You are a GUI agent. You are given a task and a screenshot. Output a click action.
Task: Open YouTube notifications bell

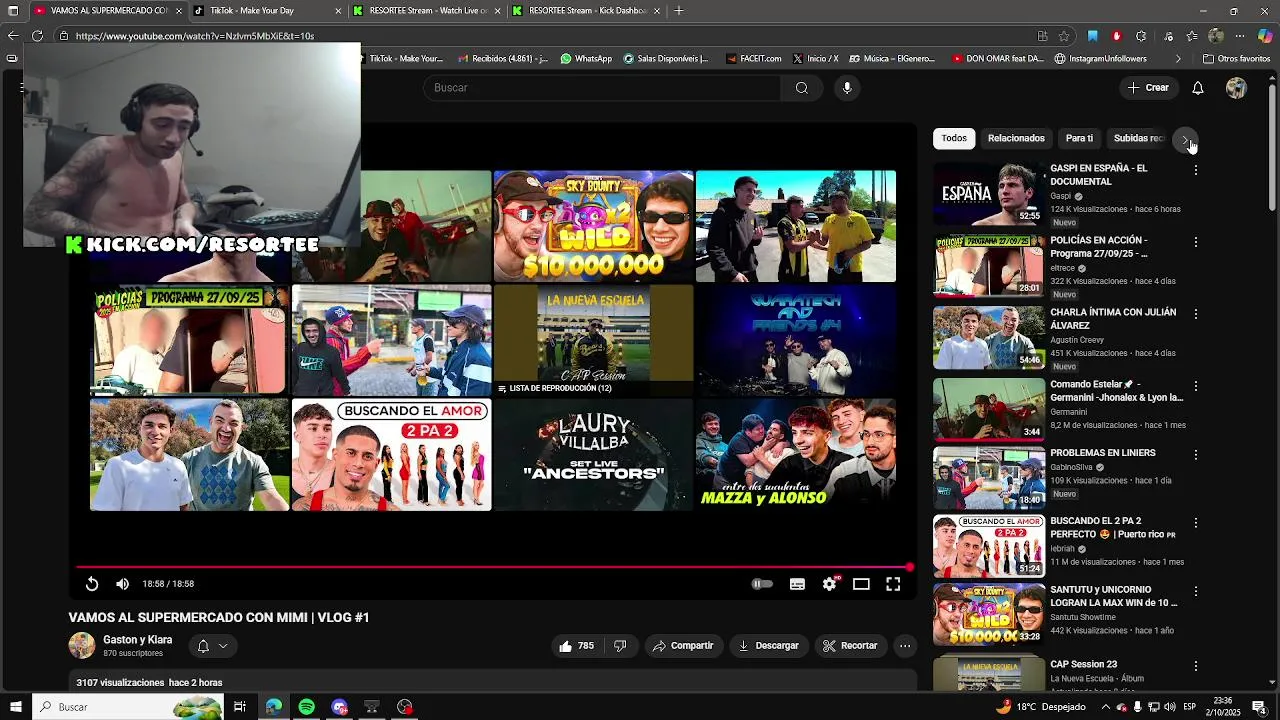(1198, 88)
